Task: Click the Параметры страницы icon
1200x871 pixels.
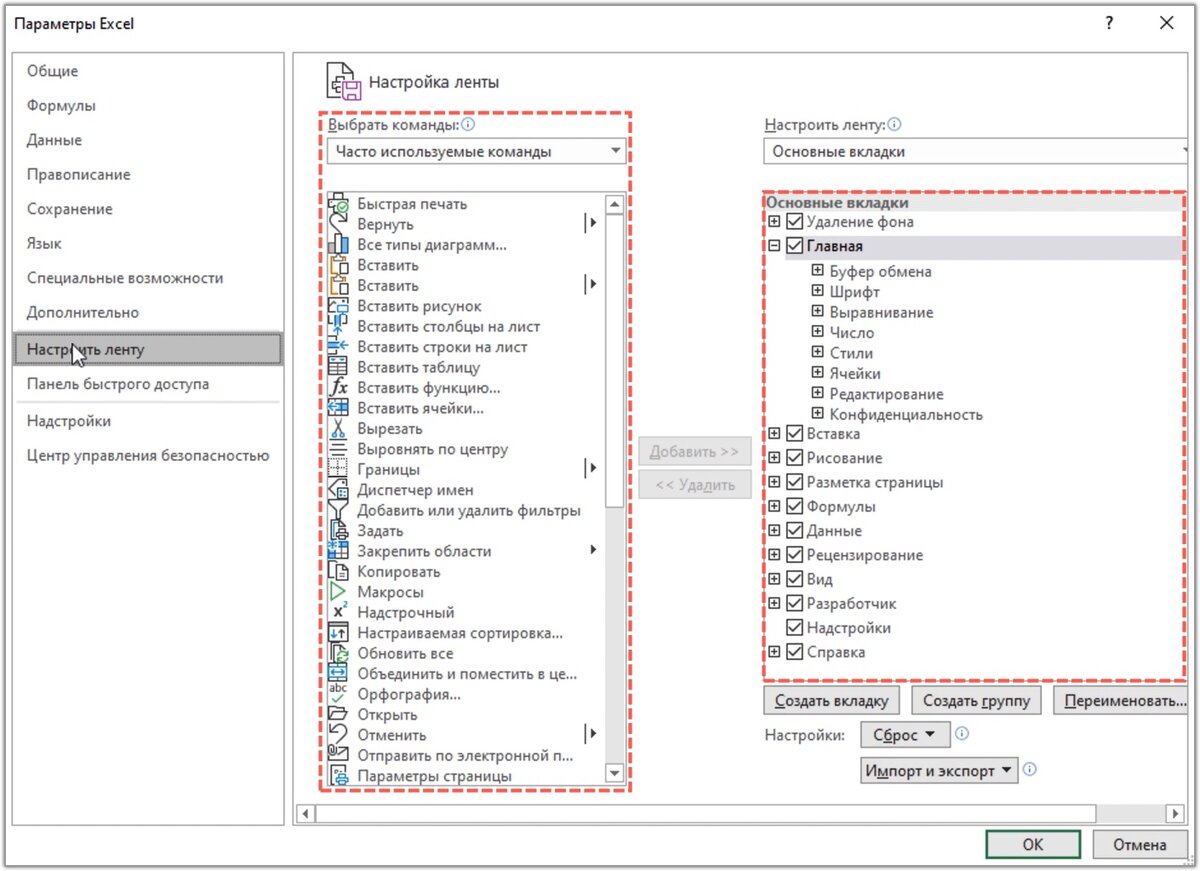Action: pos(338,776)
